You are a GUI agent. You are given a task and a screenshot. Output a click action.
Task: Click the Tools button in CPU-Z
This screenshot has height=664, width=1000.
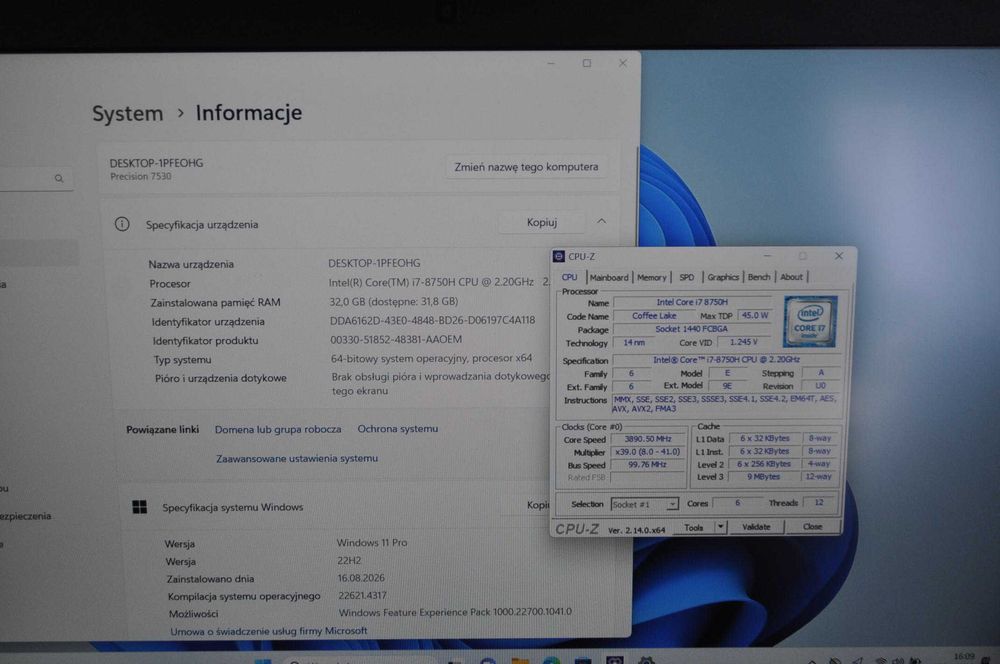tap(694, 528)
